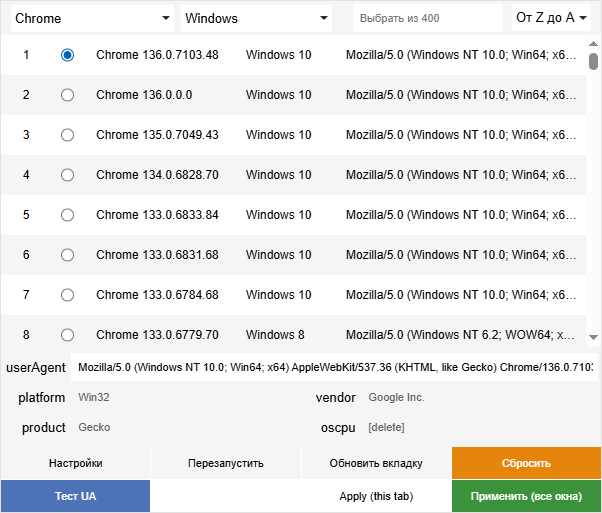Click 'Windows 10' cell in row 4
Image resolution: width=602 pixels, height=513 pixels.
click(x=278, y=175)
